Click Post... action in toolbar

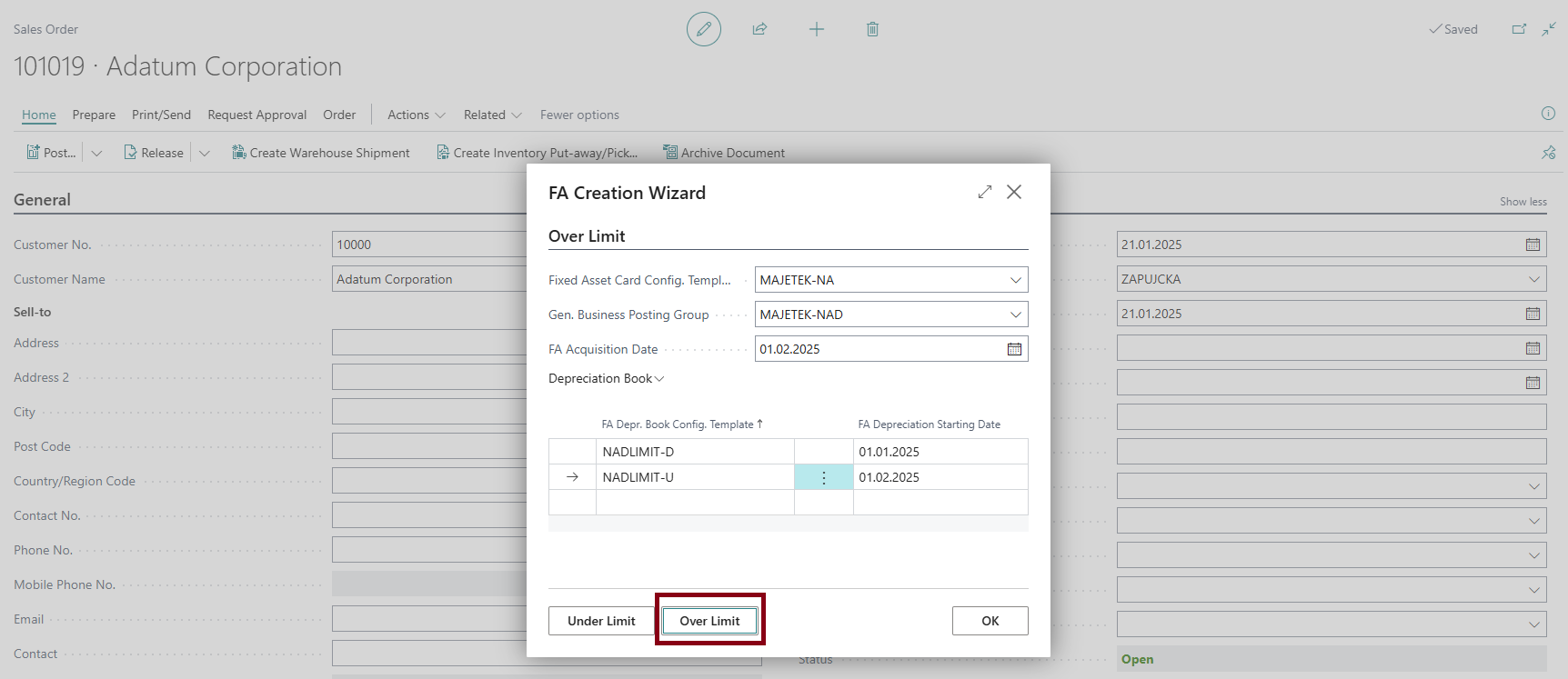point(51,153)
